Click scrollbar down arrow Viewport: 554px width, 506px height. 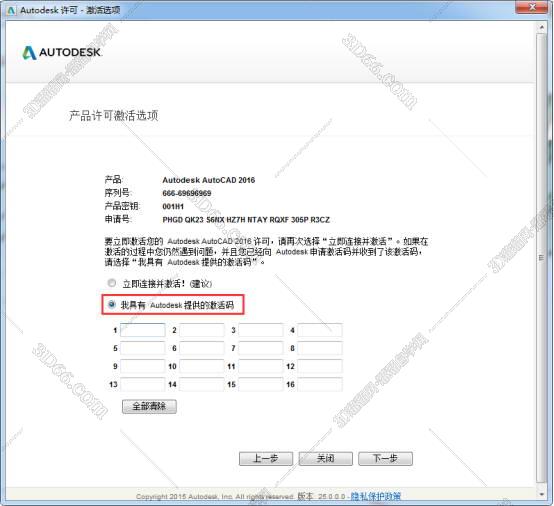[x=541, y=494]
